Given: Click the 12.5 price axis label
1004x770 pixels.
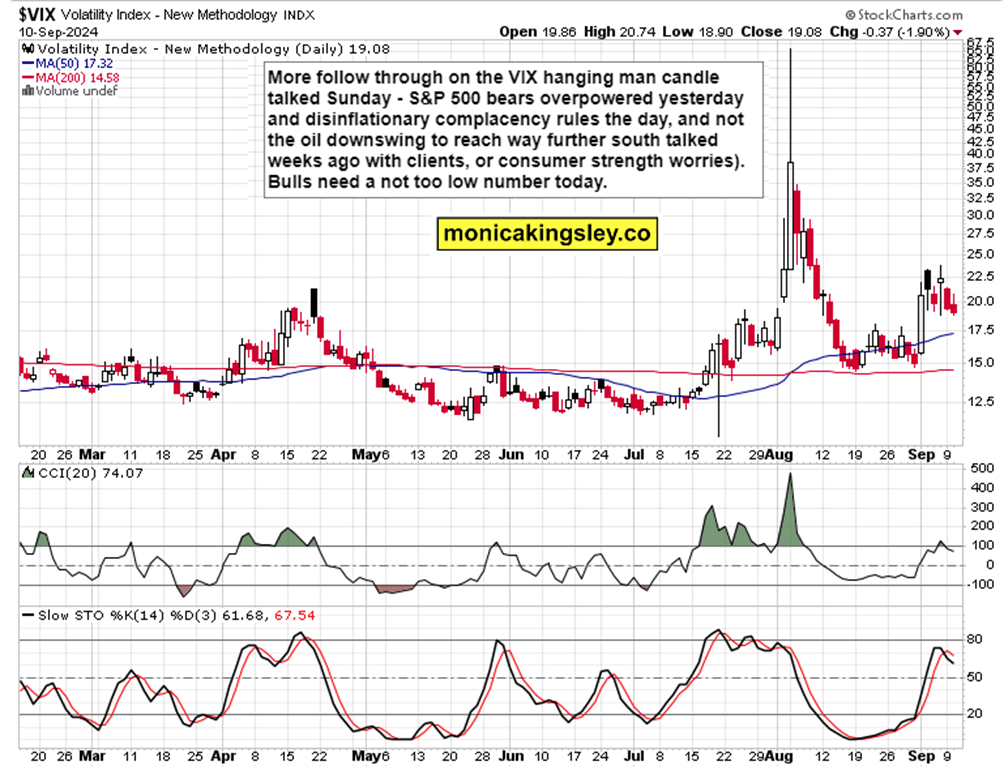Looking at the screenshot, I should [x=980, y=401].
